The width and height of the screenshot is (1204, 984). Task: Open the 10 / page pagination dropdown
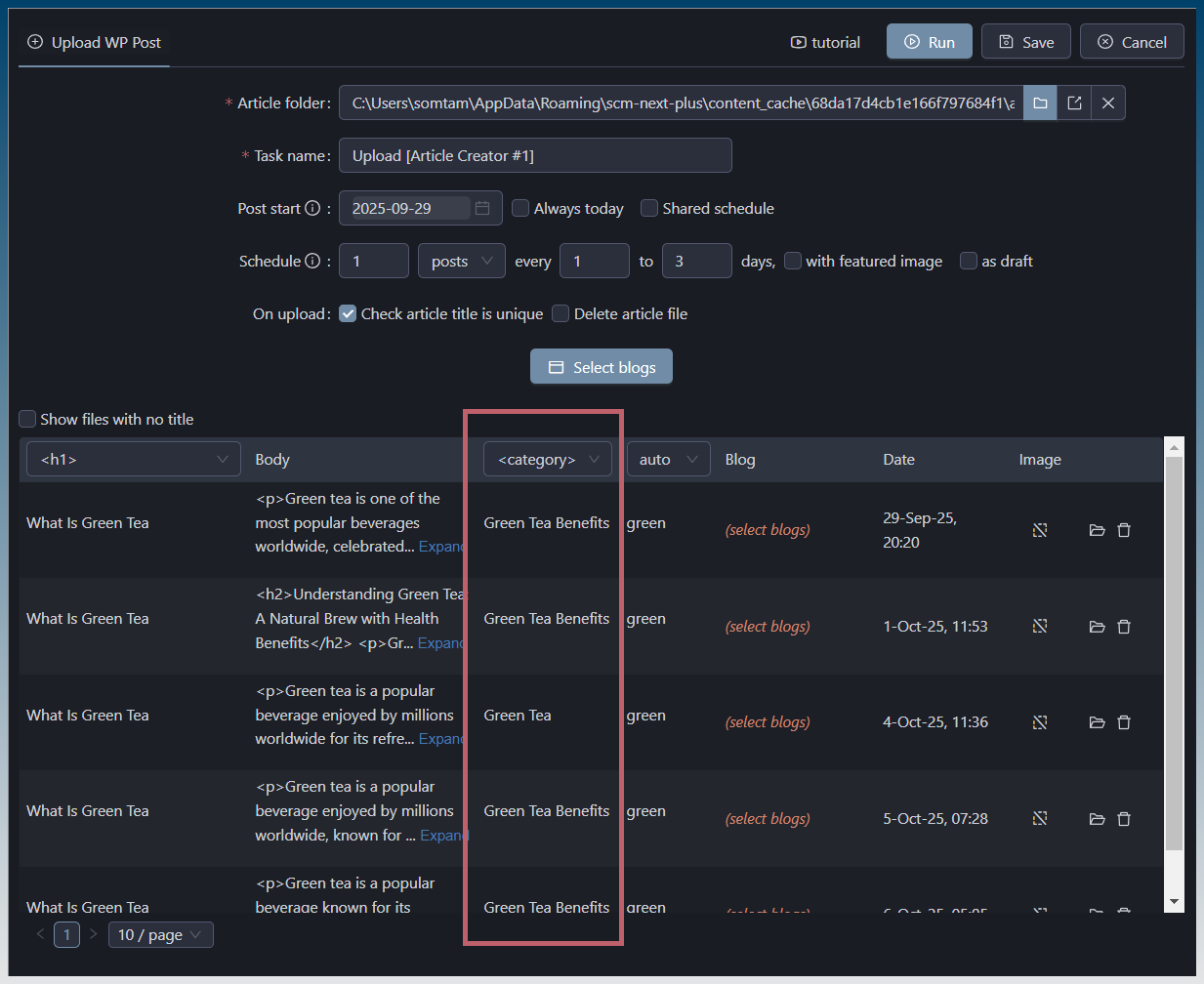pyautogui.click(x=160, y=935)
